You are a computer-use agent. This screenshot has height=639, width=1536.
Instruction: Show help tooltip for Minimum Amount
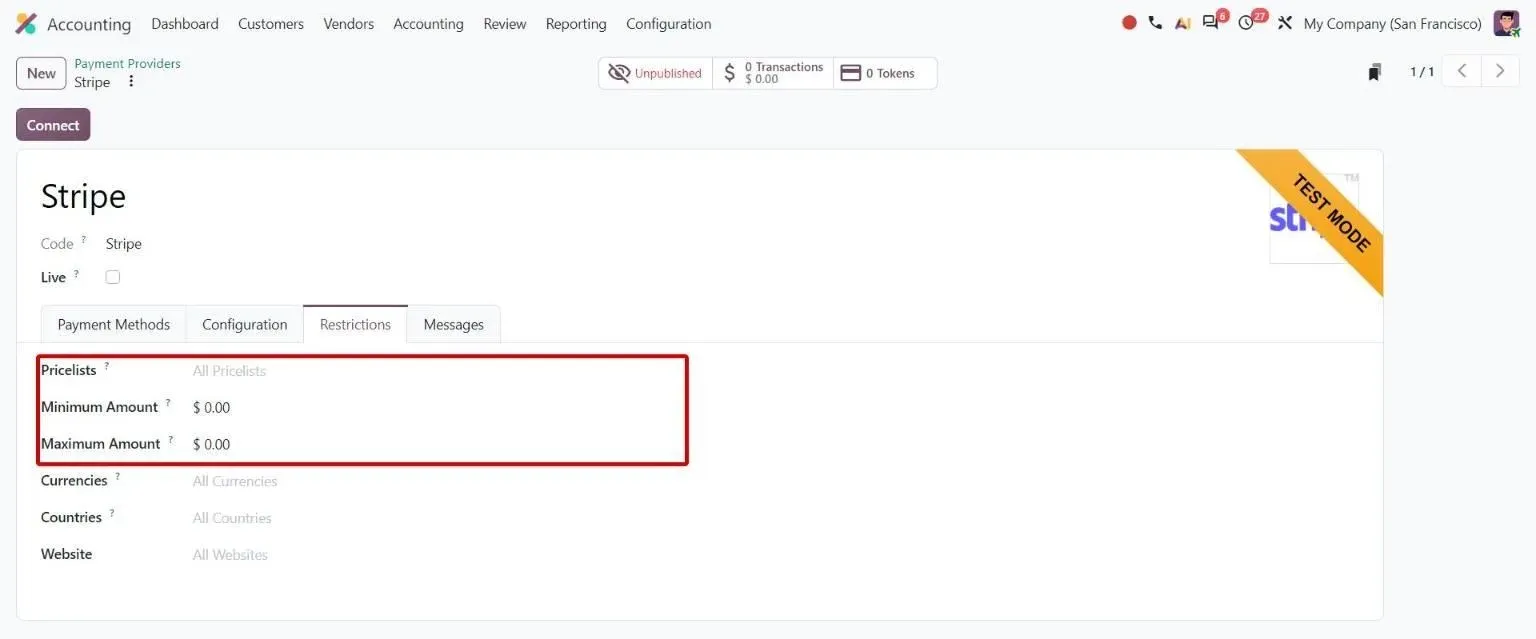168,403
